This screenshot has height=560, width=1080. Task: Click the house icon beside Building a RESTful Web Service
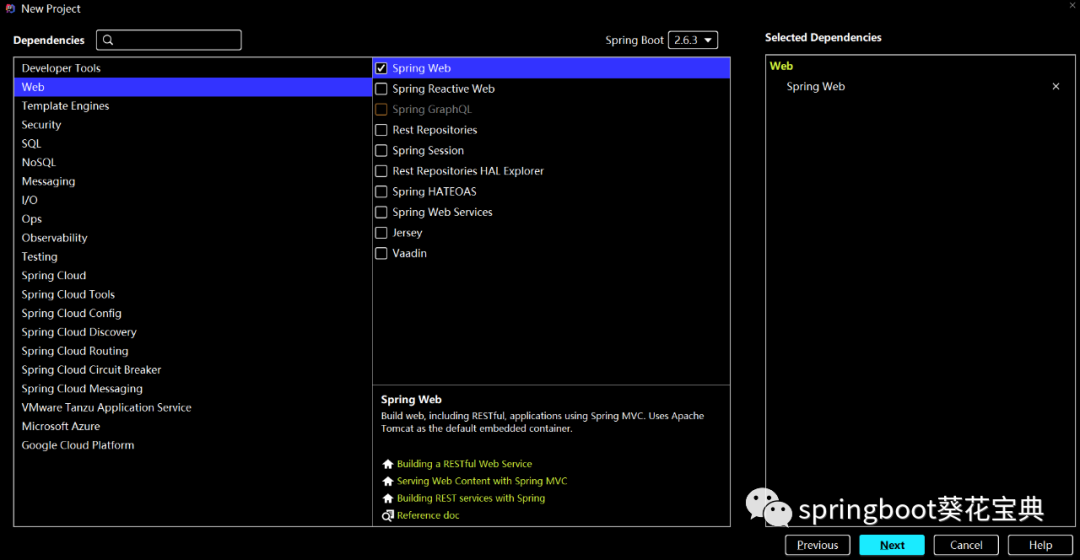pos(388,464)
